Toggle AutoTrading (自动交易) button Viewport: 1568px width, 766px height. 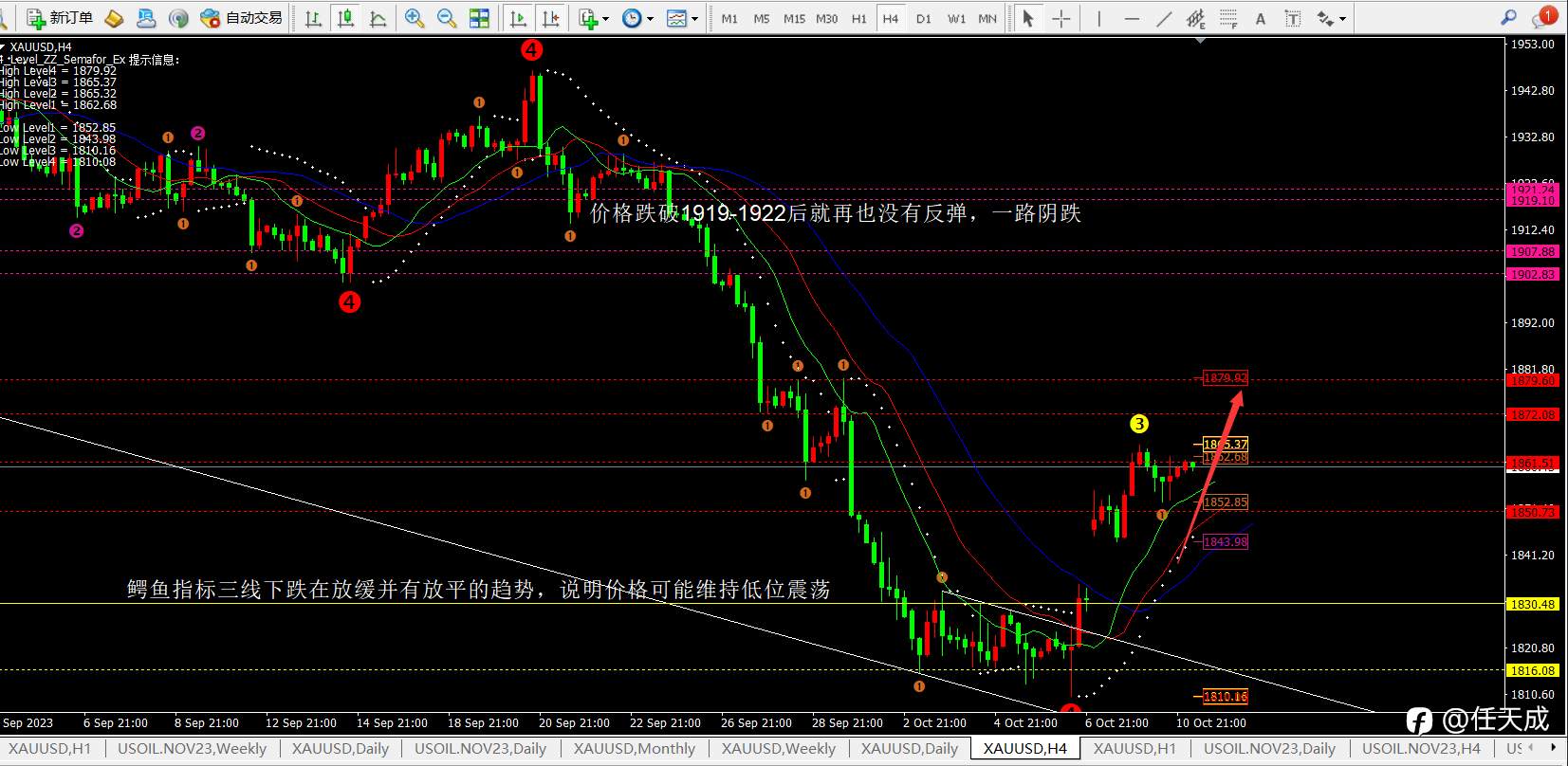(x=241, y=18)
